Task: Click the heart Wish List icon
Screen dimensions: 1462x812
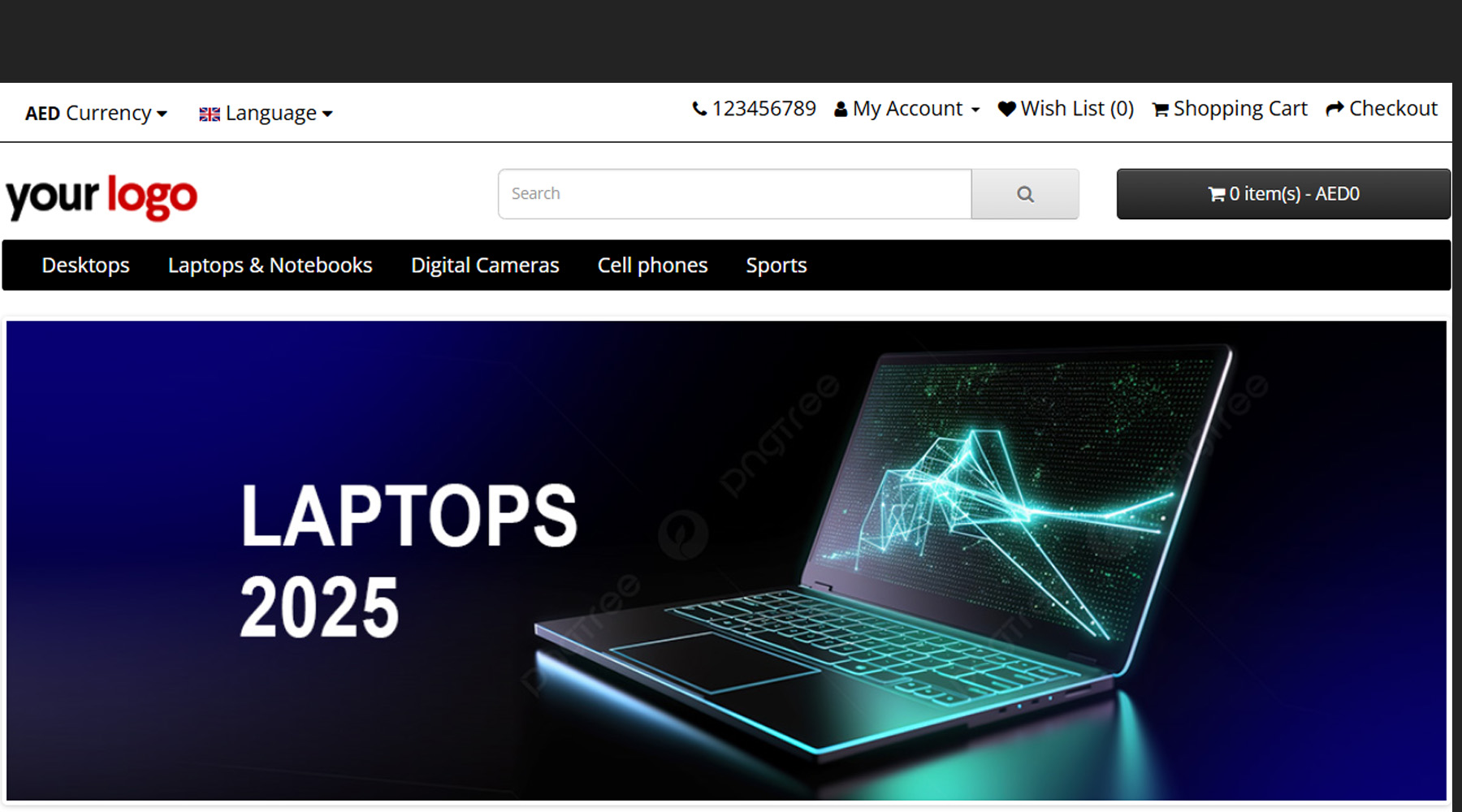Action: 1007,109
